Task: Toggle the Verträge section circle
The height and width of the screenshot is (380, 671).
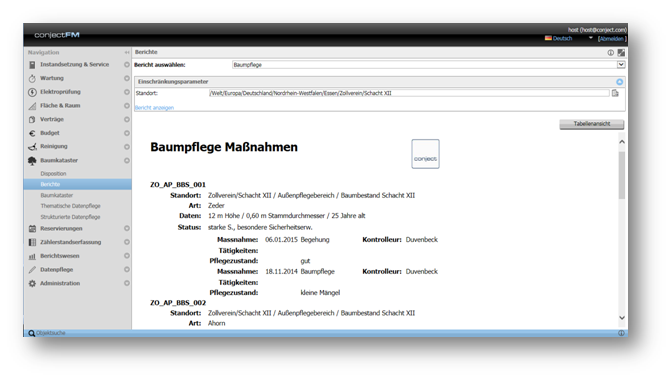Action: pyautogui.click(x=127, y=119)
